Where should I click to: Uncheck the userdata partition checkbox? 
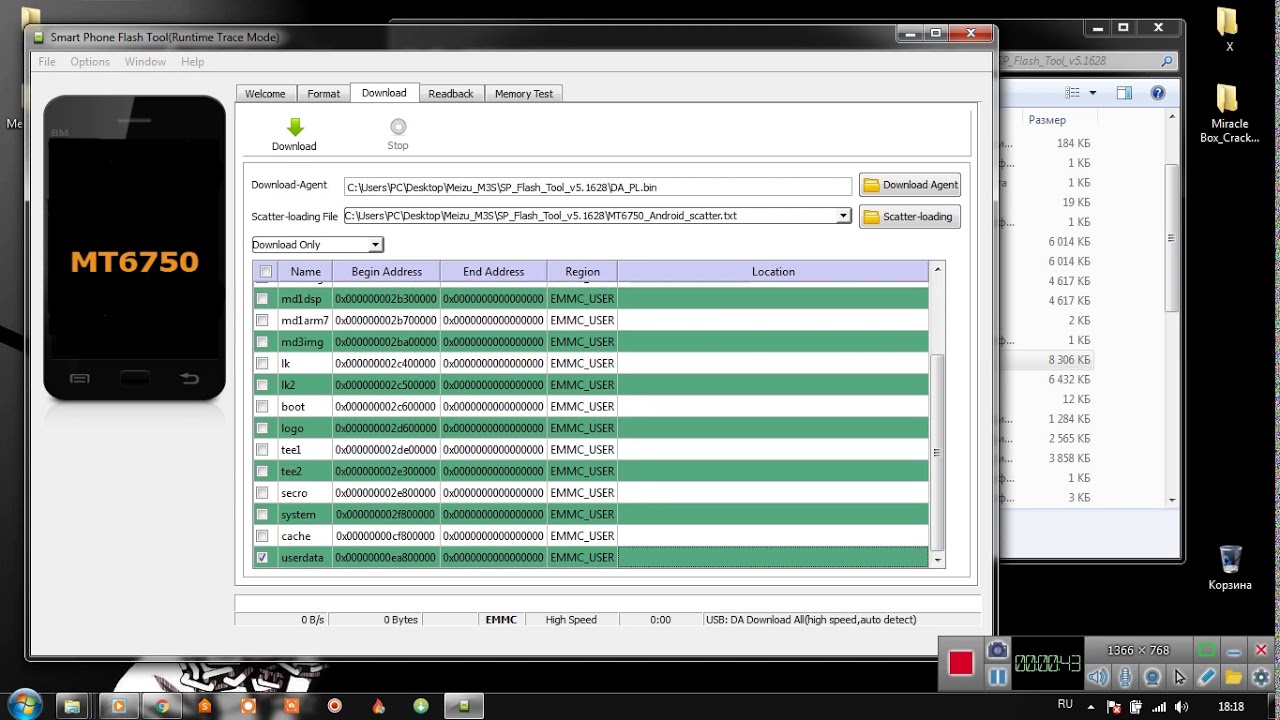click(x=262, y=557)
